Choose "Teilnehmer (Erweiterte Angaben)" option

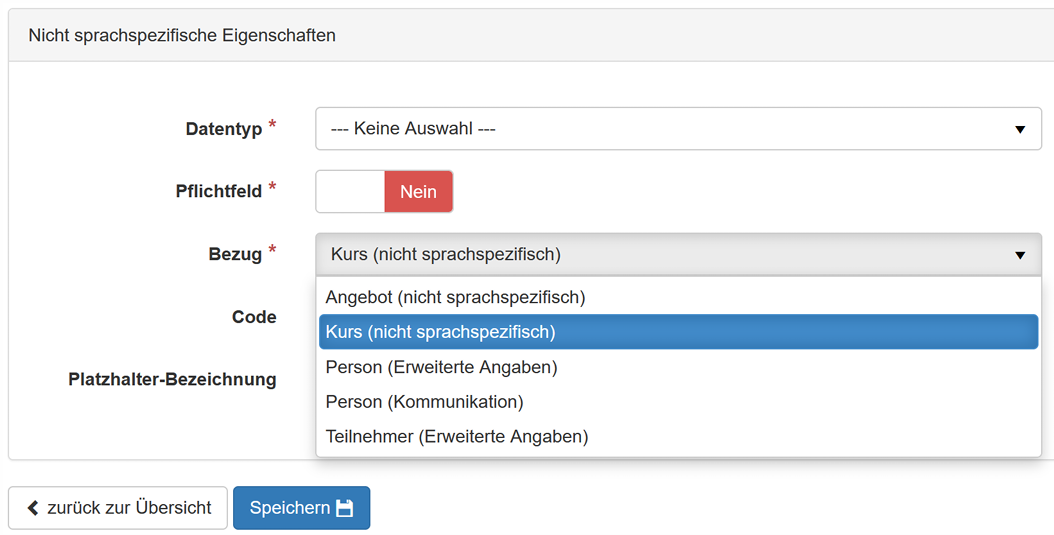[457, 437]
